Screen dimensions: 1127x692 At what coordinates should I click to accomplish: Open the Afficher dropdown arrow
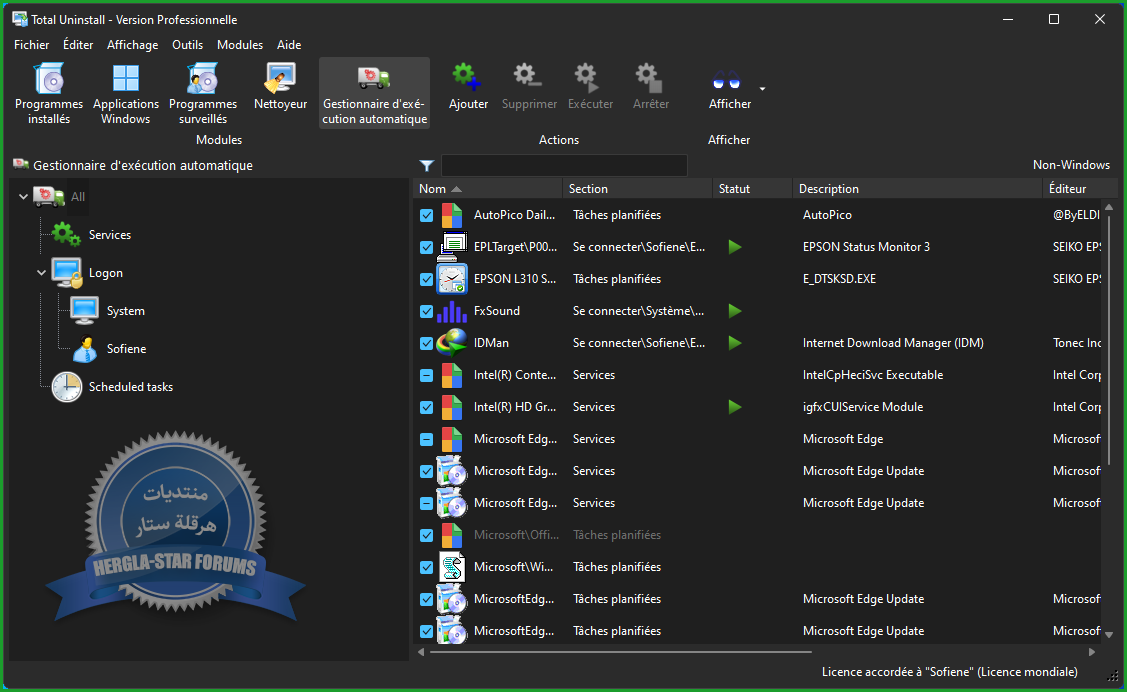(x=762, y=89)
